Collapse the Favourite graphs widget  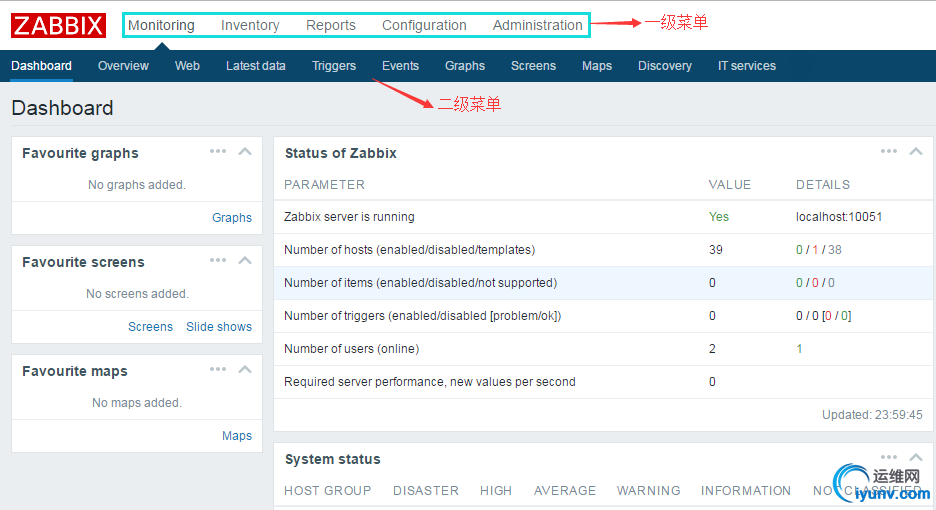tap(245, 151)
